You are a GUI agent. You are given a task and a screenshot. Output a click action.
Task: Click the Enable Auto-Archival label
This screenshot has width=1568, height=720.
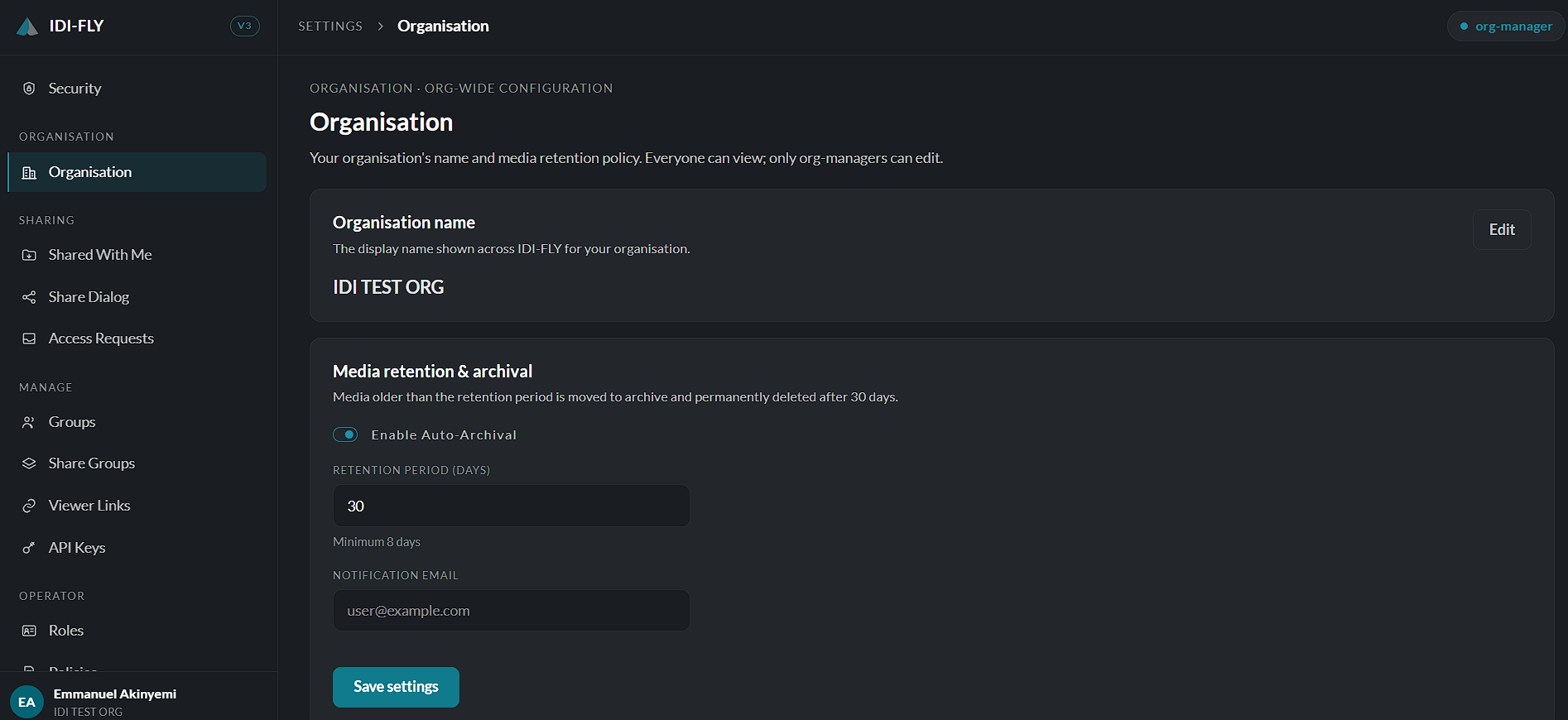coord(444,435)
